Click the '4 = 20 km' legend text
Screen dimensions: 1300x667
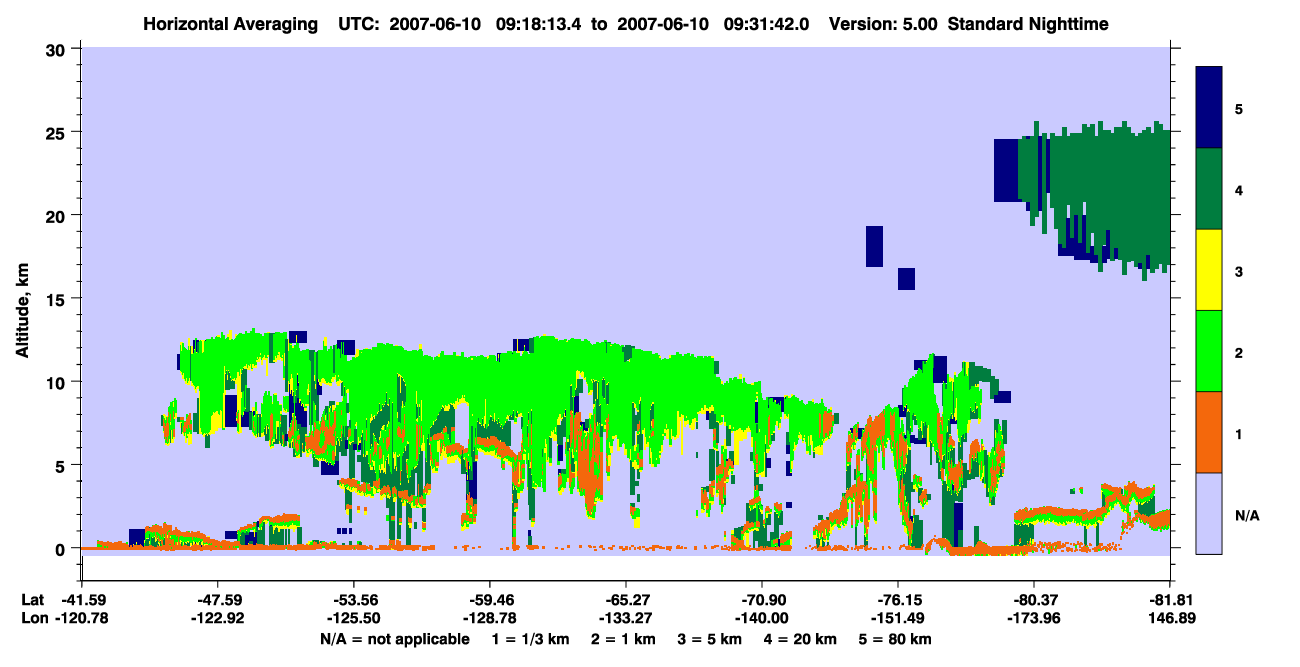[x=800, y=639]
